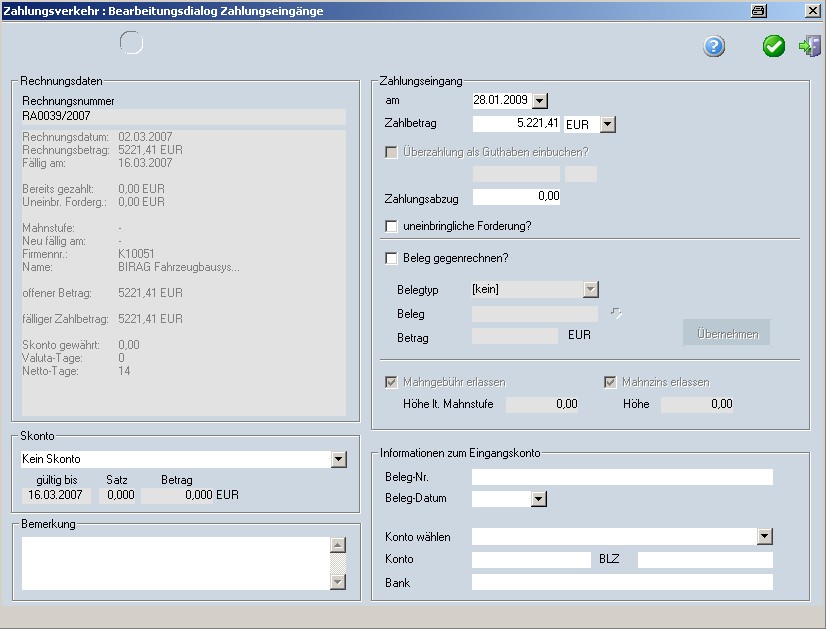Expand the Beleg-Datum date dropdown

pos(540,498)
